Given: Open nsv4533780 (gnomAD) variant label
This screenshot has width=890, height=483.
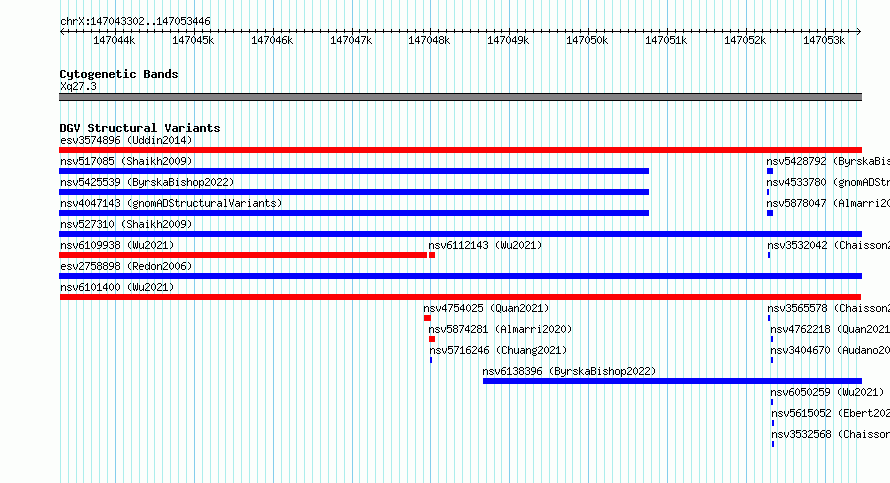Looking at the screenshot, I should [828, 182].
